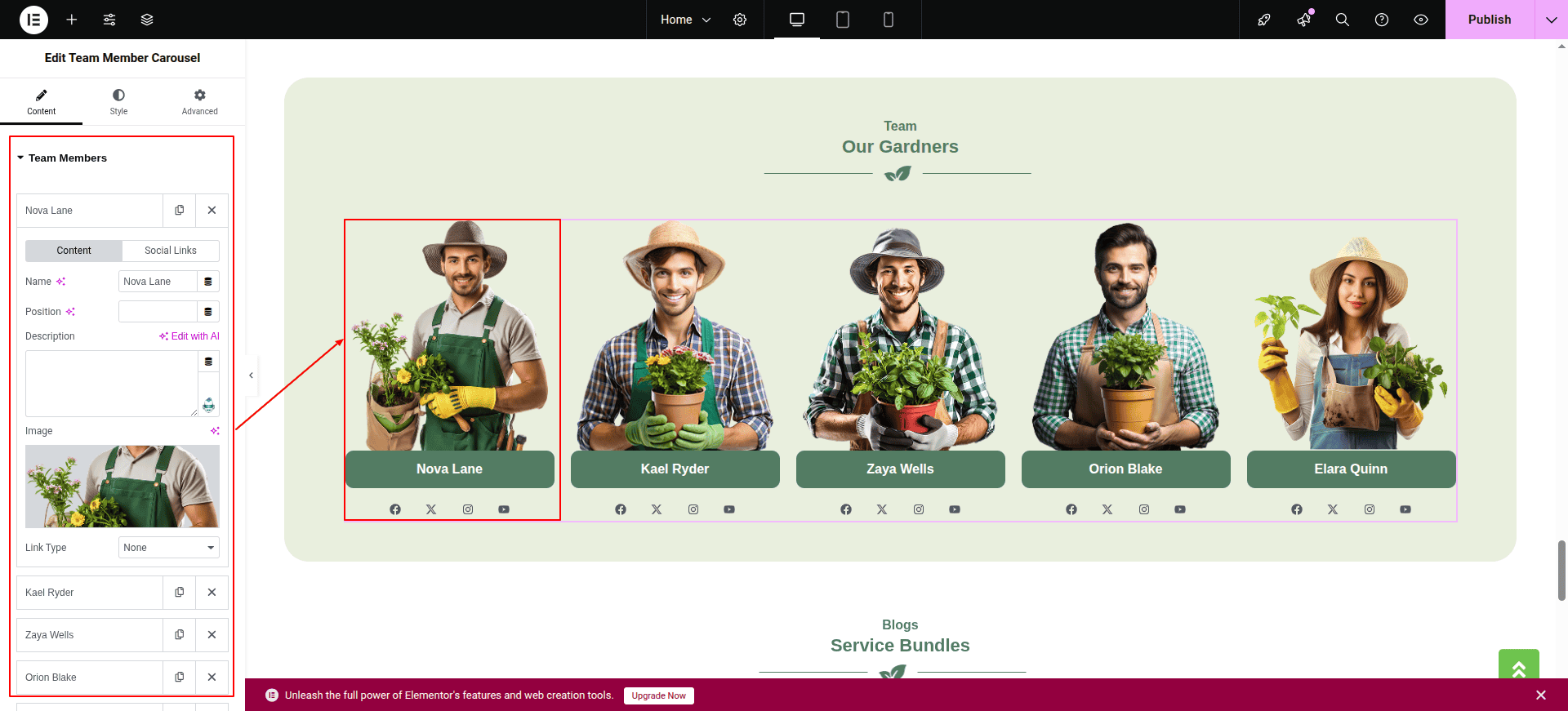
Task: Open the Link Type dropdown
Action: coord(169,548)
